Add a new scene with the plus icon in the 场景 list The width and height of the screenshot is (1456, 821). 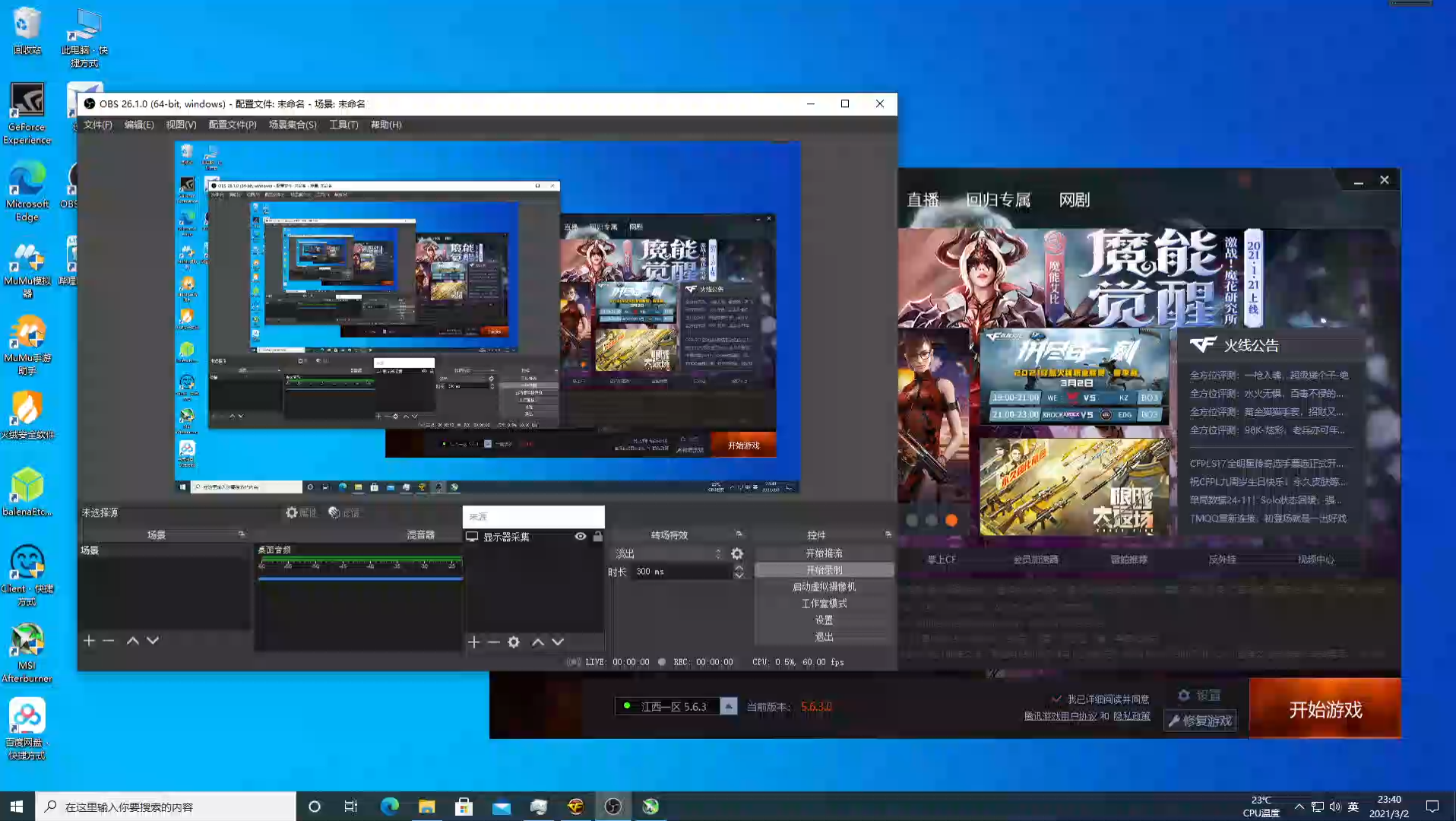coord(89,641)
